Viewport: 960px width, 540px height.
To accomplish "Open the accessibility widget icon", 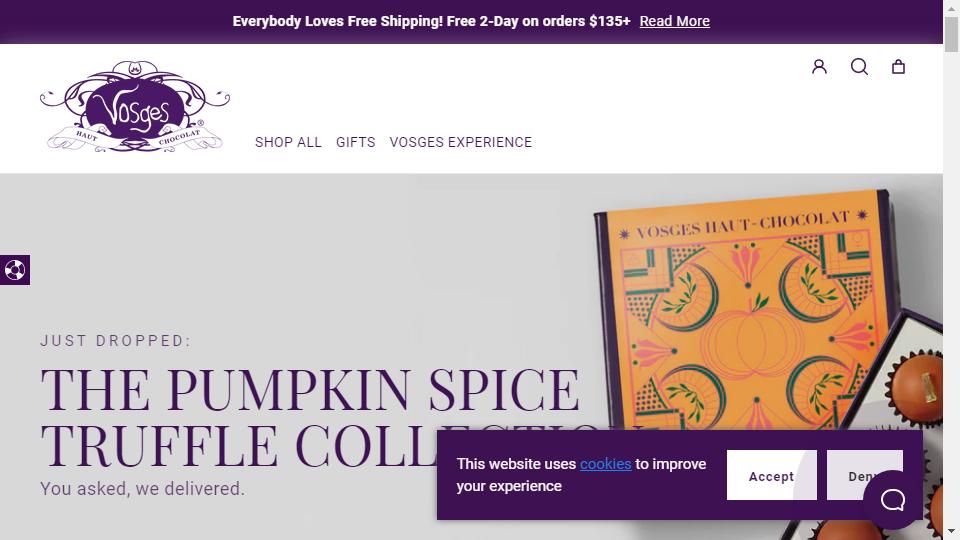I will (15, 270).
